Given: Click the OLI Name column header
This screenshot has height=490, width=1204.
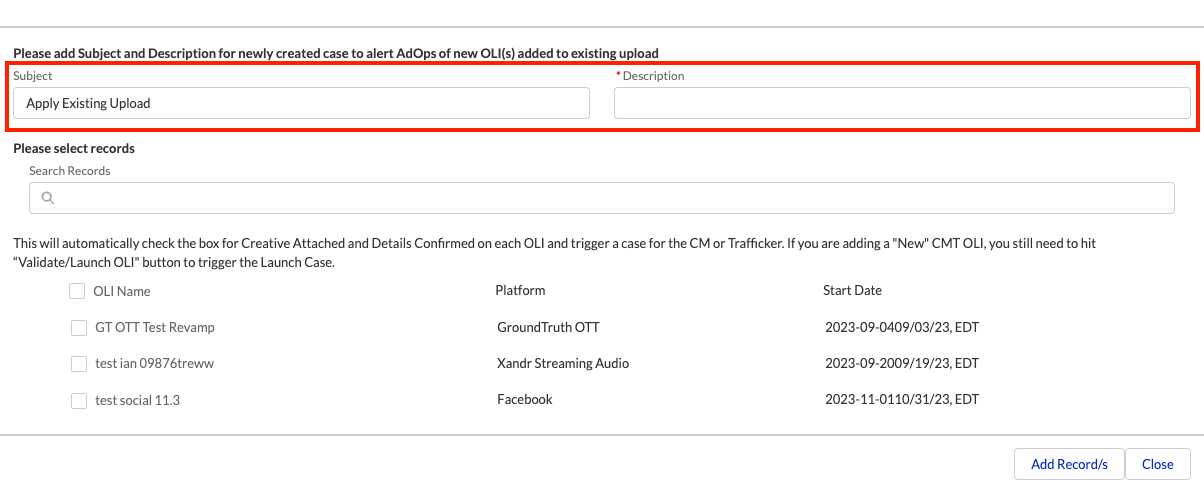Looking at the screenshot, I should click(x=121, y=291).
